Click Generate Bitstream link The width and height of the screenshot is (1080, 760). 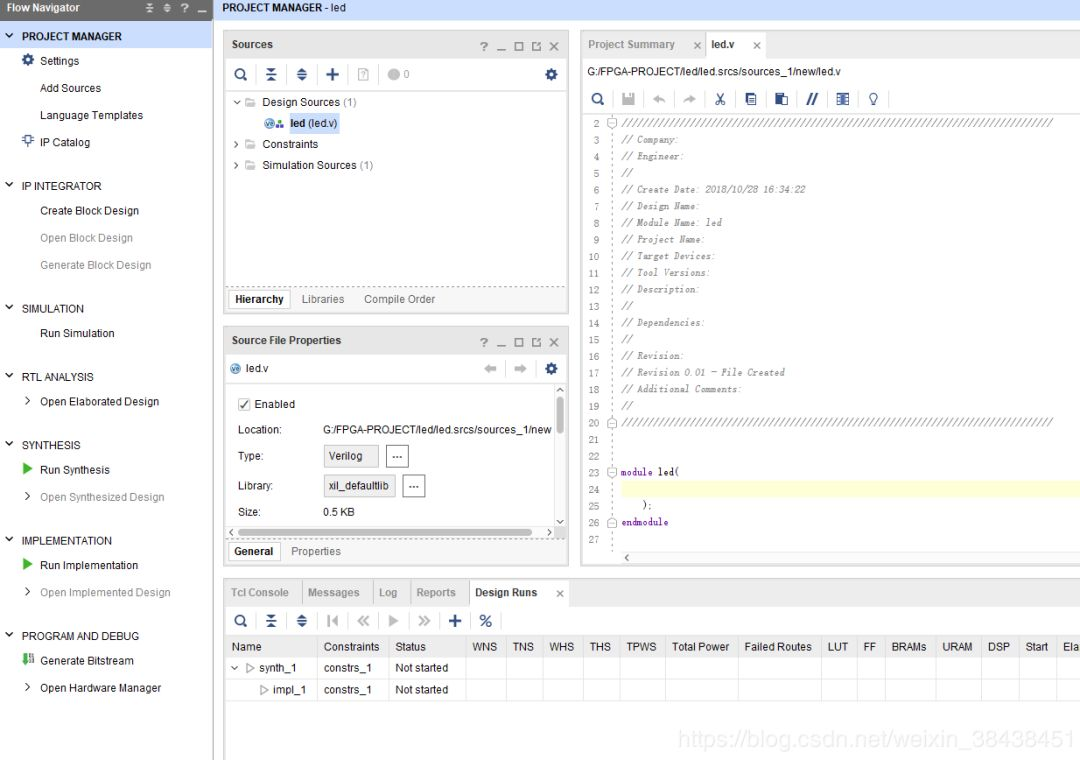[86, 661]
